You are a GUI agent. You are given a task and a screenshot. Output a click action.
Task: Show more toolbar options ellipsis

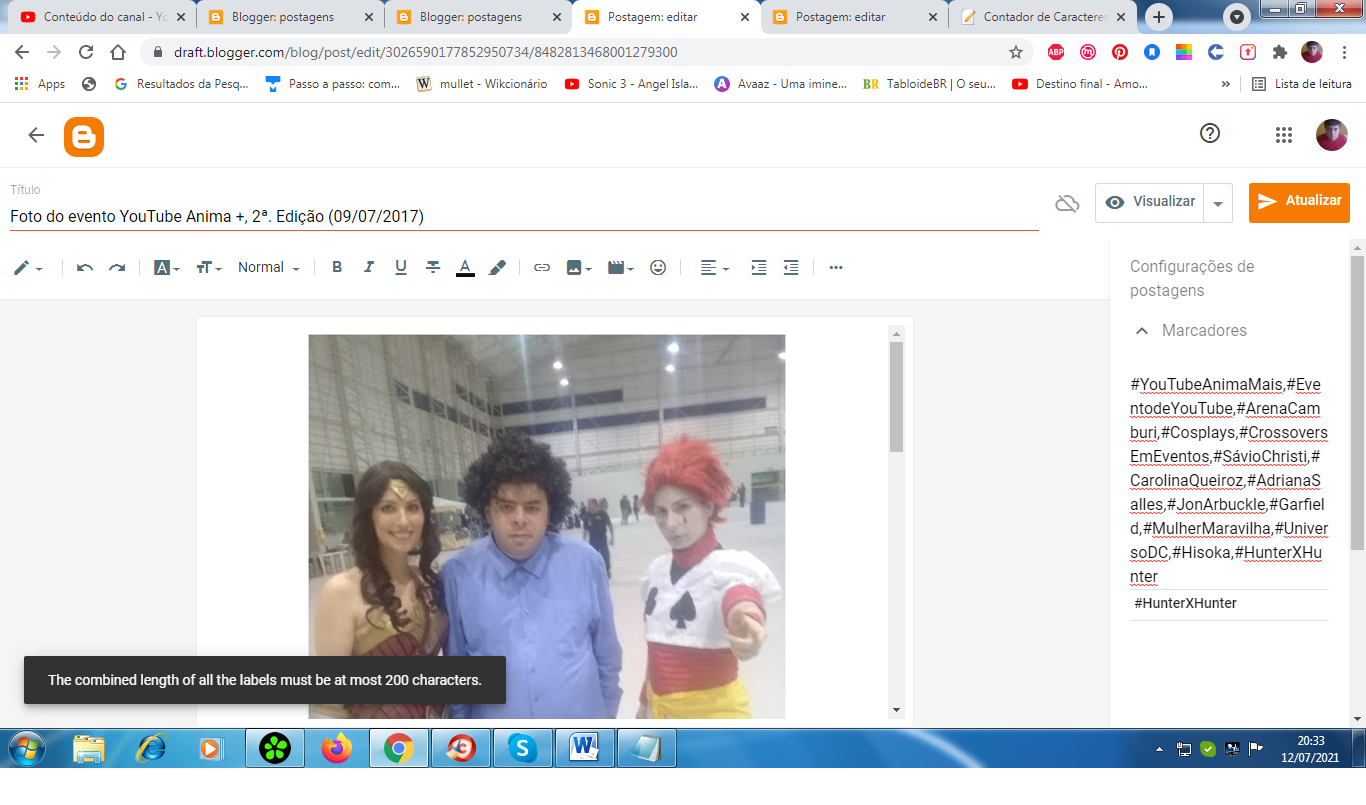(836, 267)
